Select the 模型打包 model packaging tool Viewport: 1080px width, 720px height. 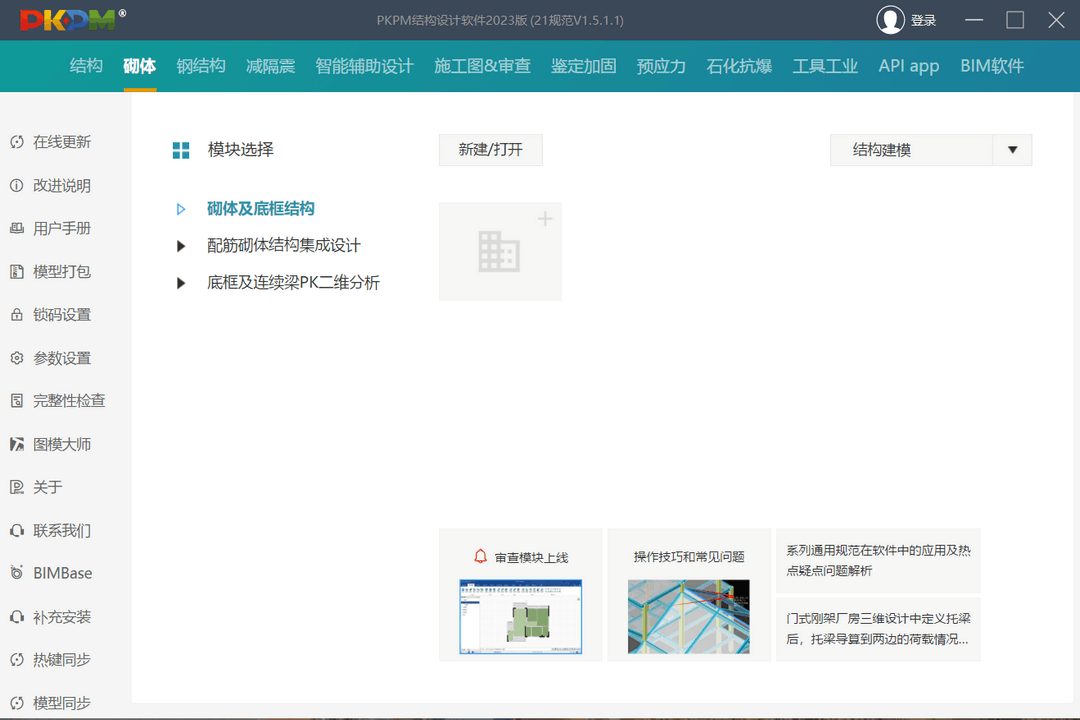60,271
